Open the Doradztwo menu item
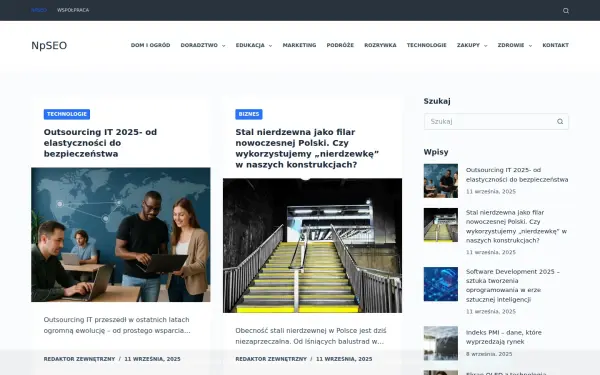This screenshot has width=600, height=375. tap(199, 45)
